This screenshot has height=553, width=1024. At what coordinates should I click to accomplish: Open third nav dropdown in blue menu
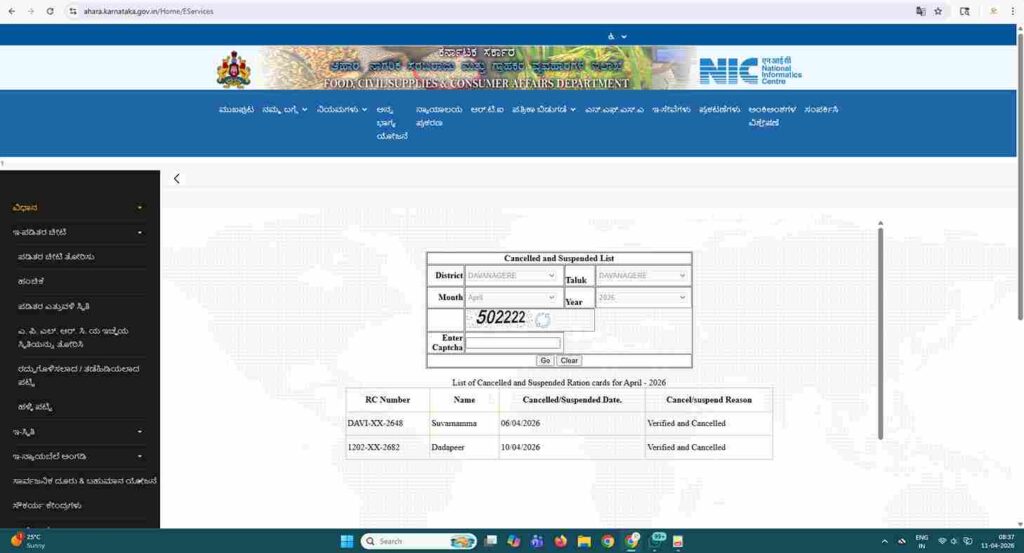(342, 110)
